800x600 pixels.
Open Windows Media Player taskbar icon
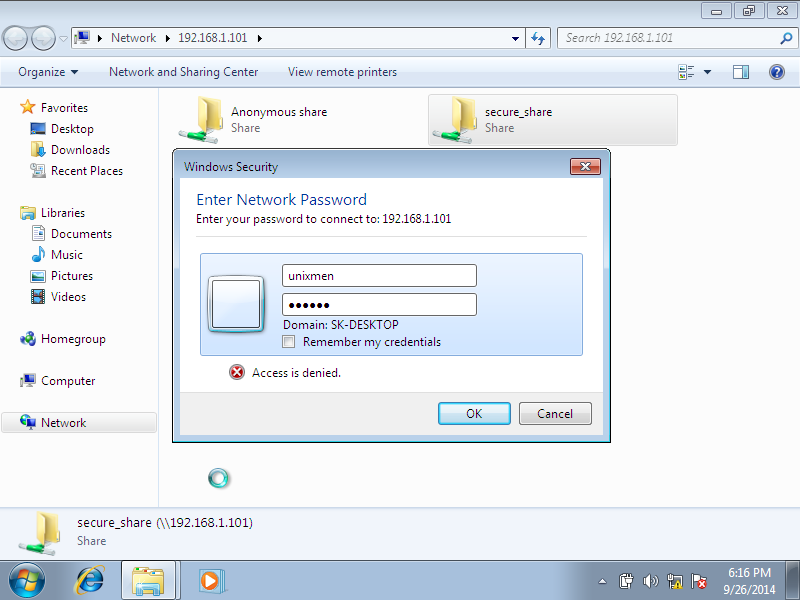point(211,581)
